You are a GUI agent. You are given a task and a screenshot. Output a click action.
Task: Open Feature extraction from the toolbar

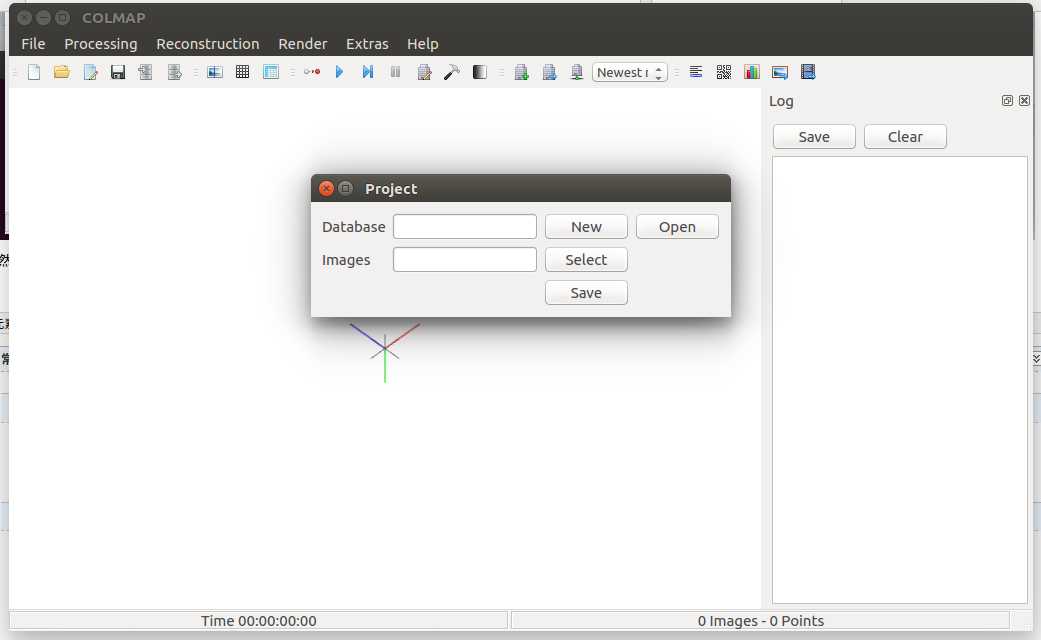click(x=214, y=72)
